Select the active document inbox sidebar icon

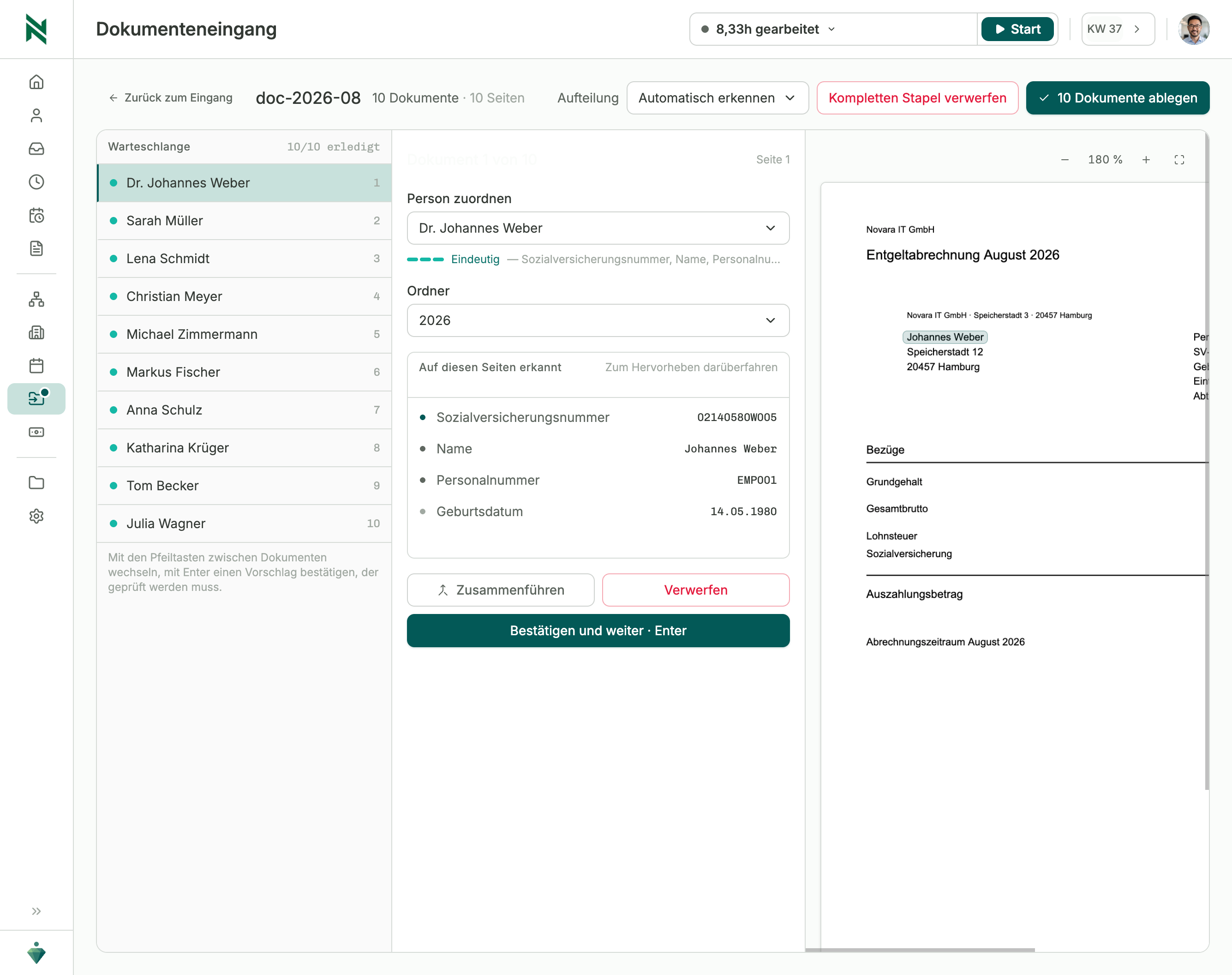36,398
